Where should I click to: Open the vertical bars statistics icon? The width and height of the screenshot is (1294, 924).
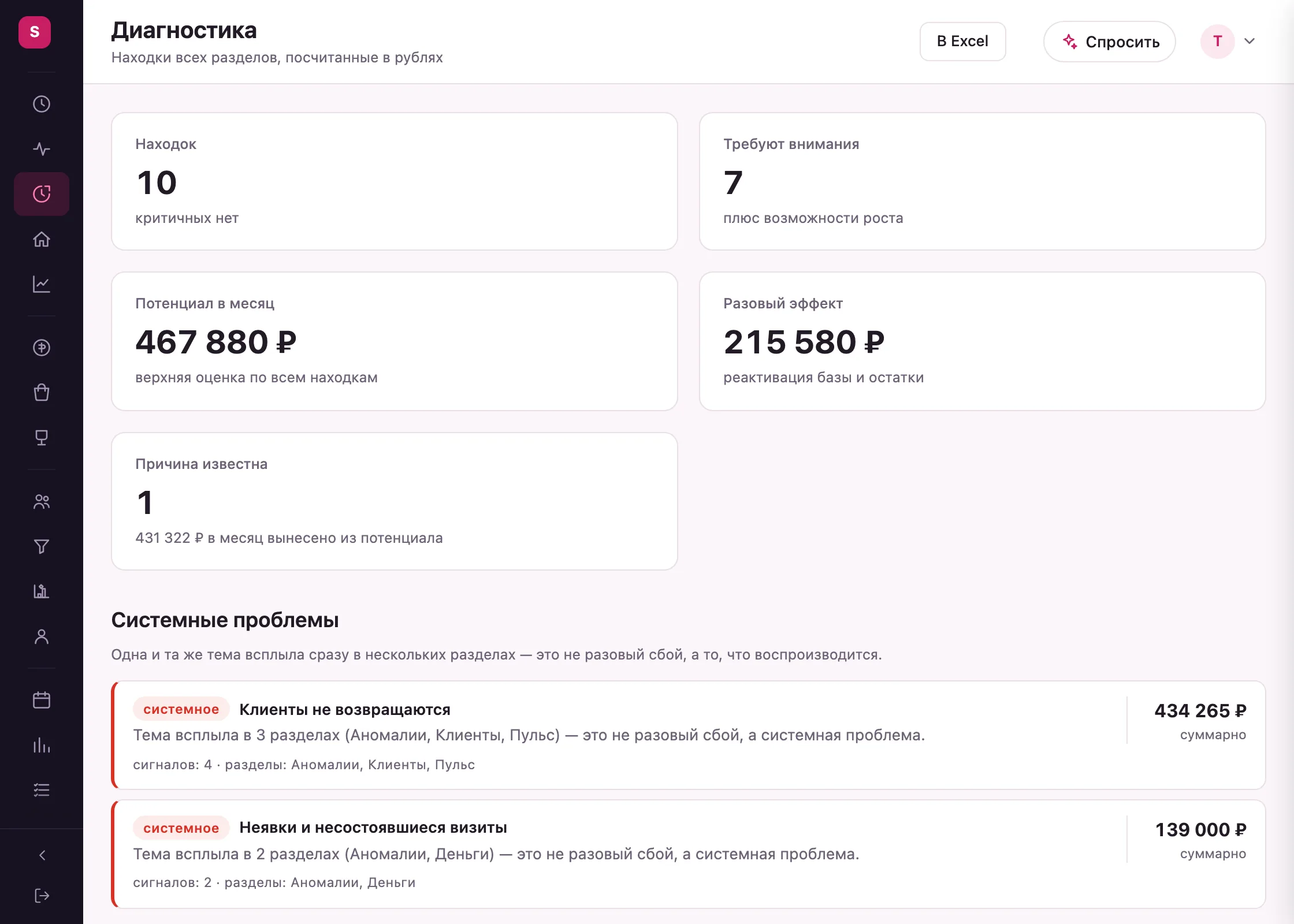(42, 745)
